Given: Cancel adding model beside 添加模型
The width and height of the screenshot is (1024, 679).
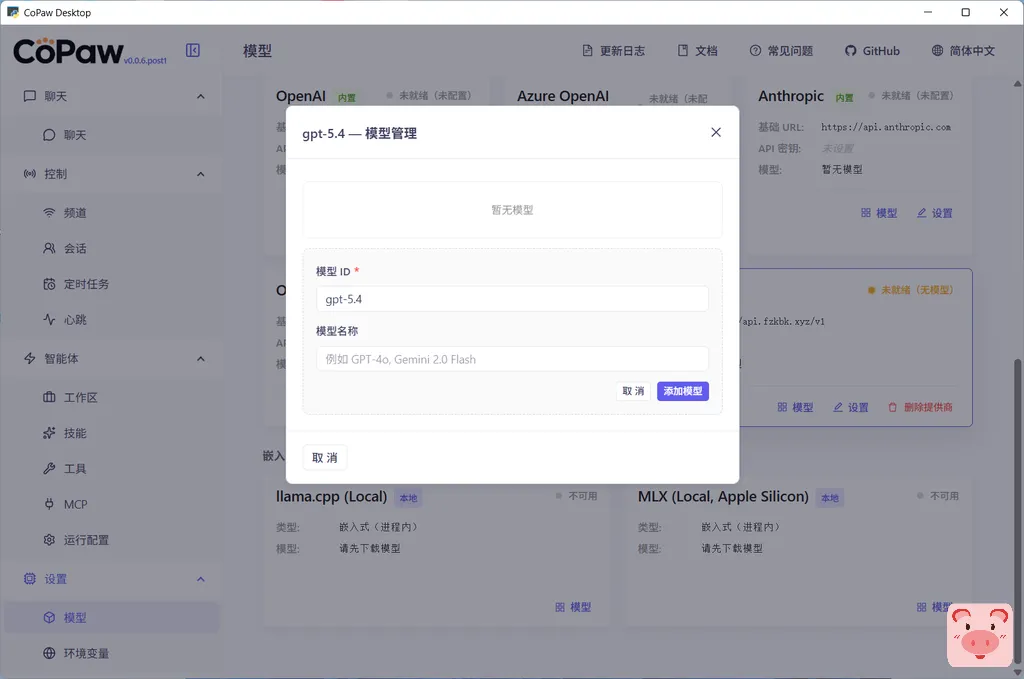Looking at the screenshot, I should pos(633,391).
